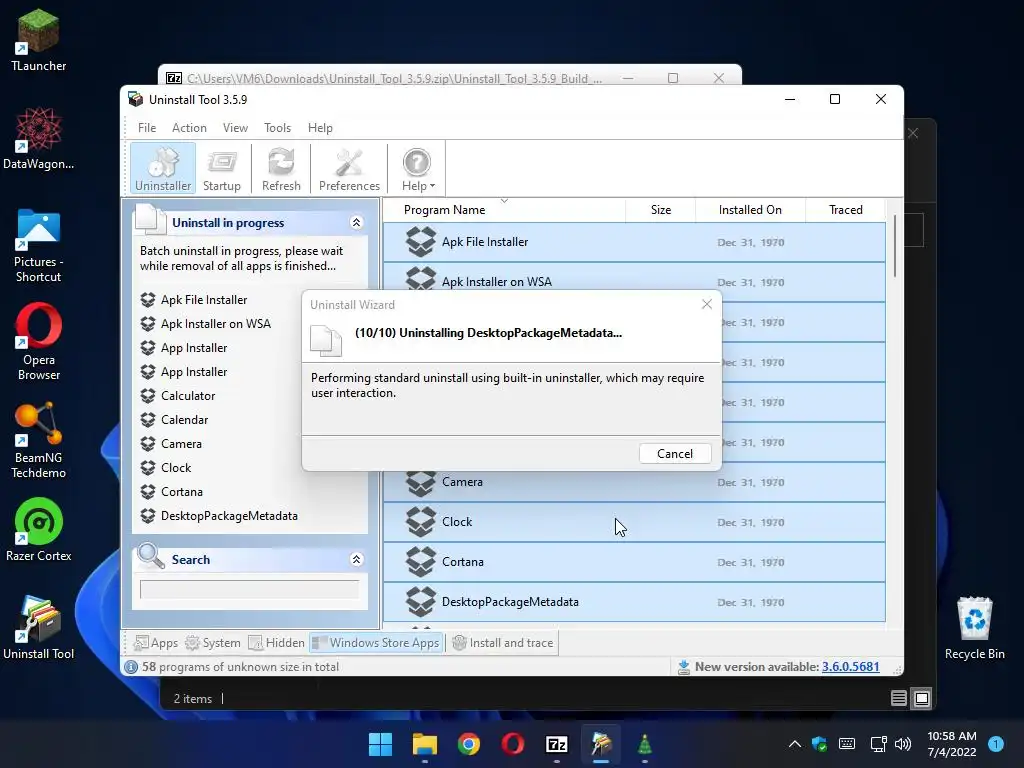
Task: Switch to the Apps tab
Action: pyautogui.click(x=155, y=643)
